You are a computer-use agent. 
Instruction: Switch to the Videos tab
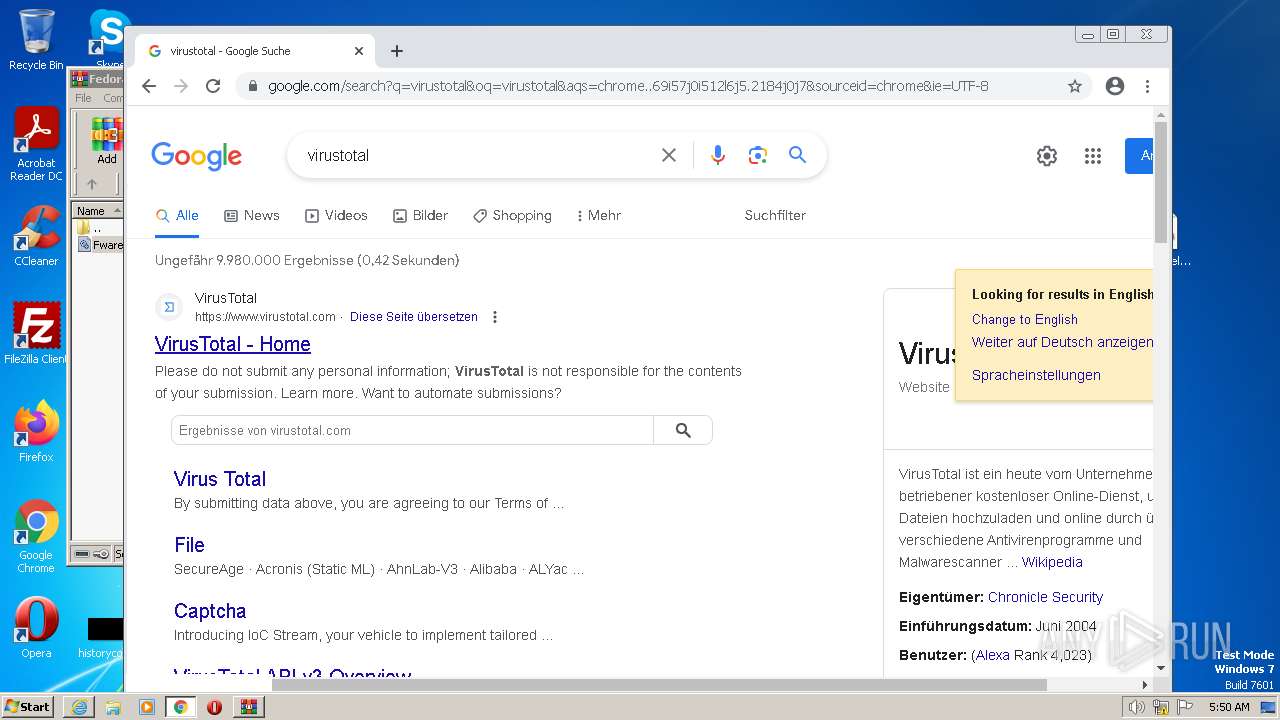coord(336,215)
